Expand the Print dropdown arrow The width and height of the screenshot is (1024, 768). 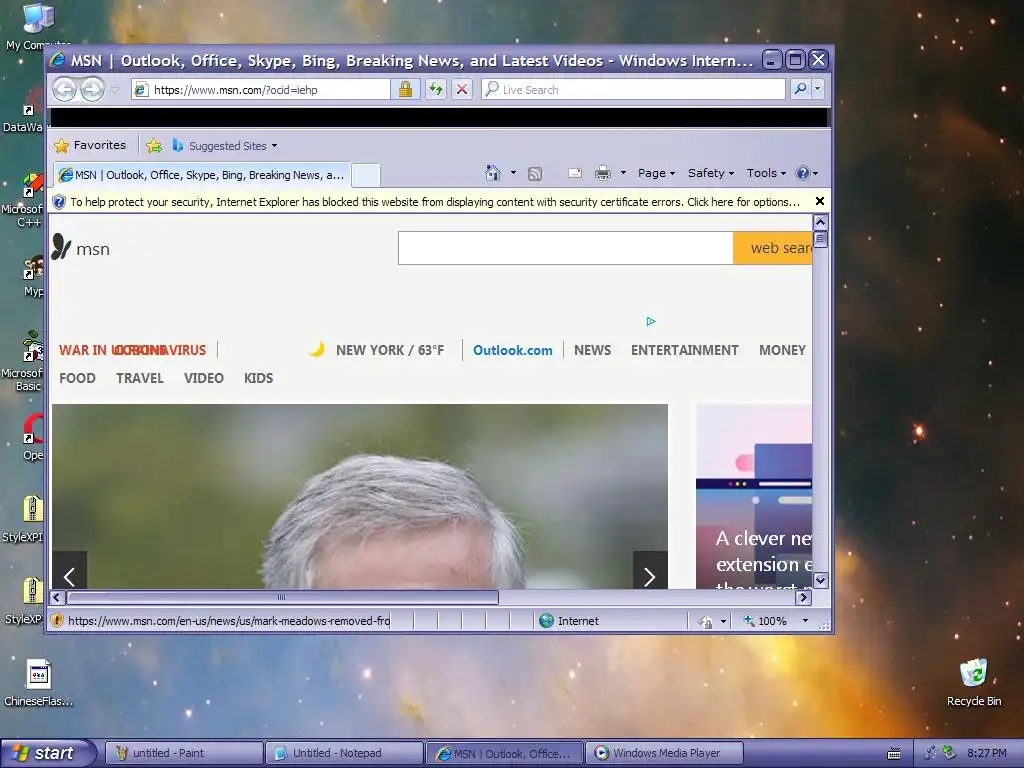[623, 173]
